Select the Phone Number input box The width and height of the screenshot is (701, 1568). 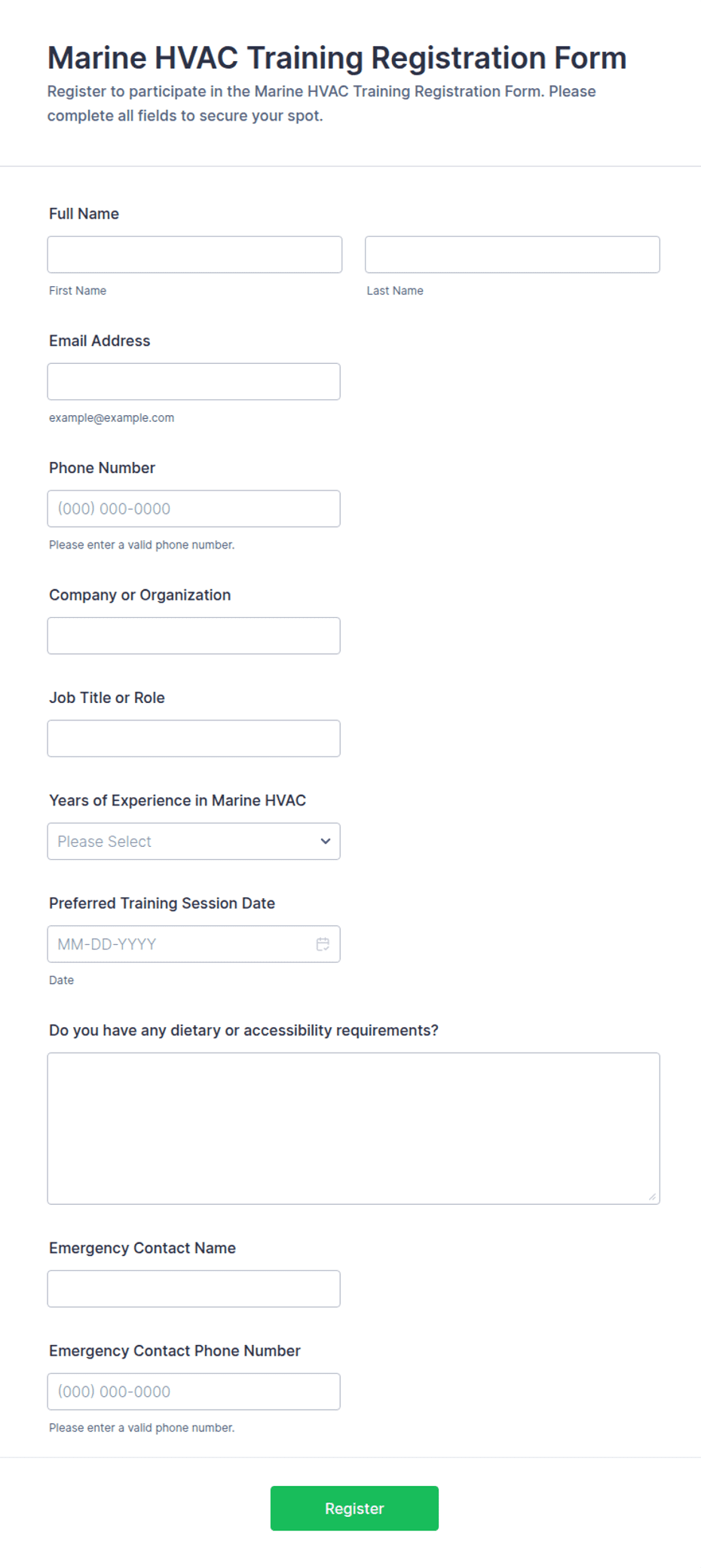[x=194, y=509]
